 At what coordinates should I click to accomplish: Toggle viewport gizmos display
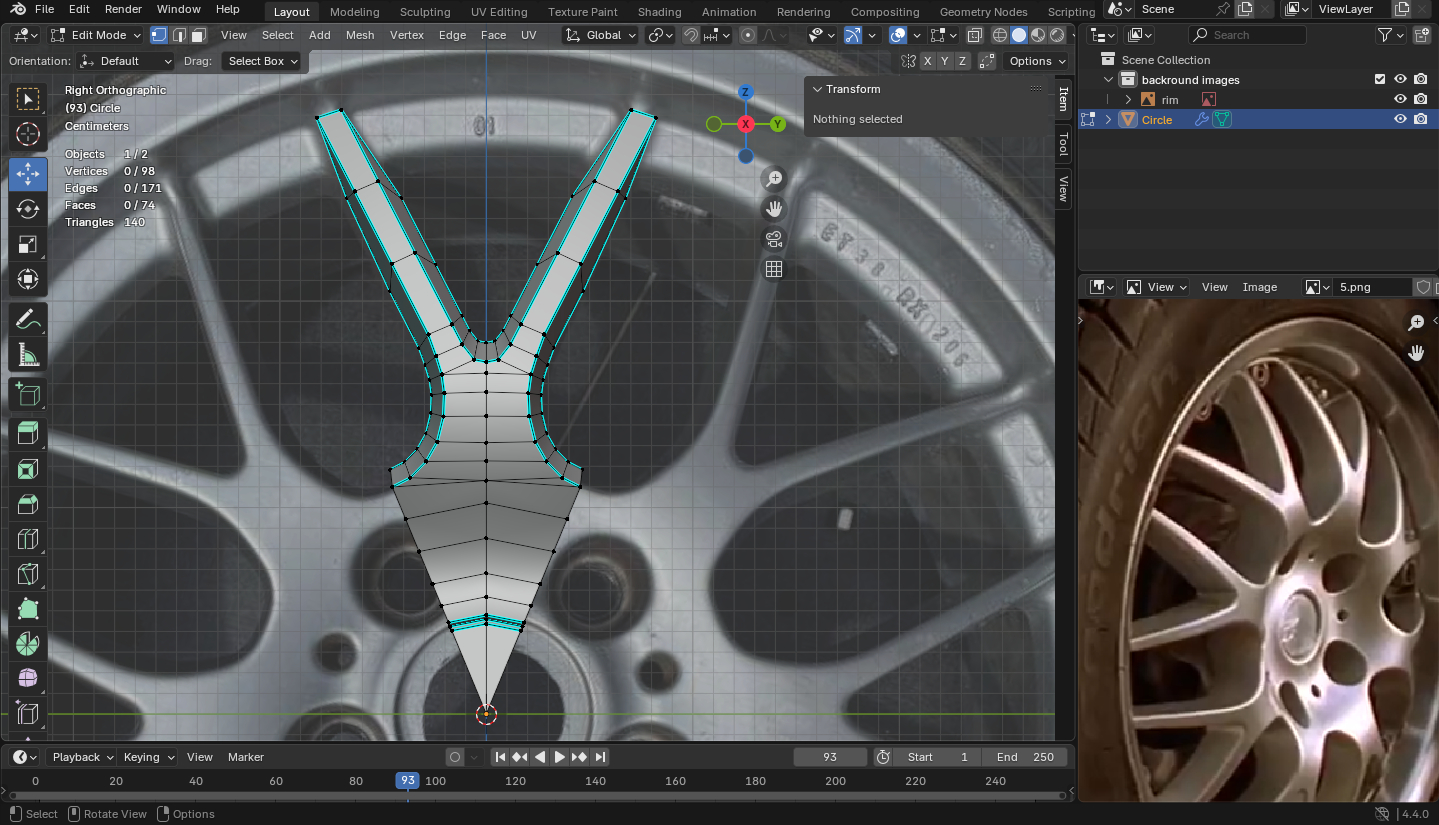[852, 35]
